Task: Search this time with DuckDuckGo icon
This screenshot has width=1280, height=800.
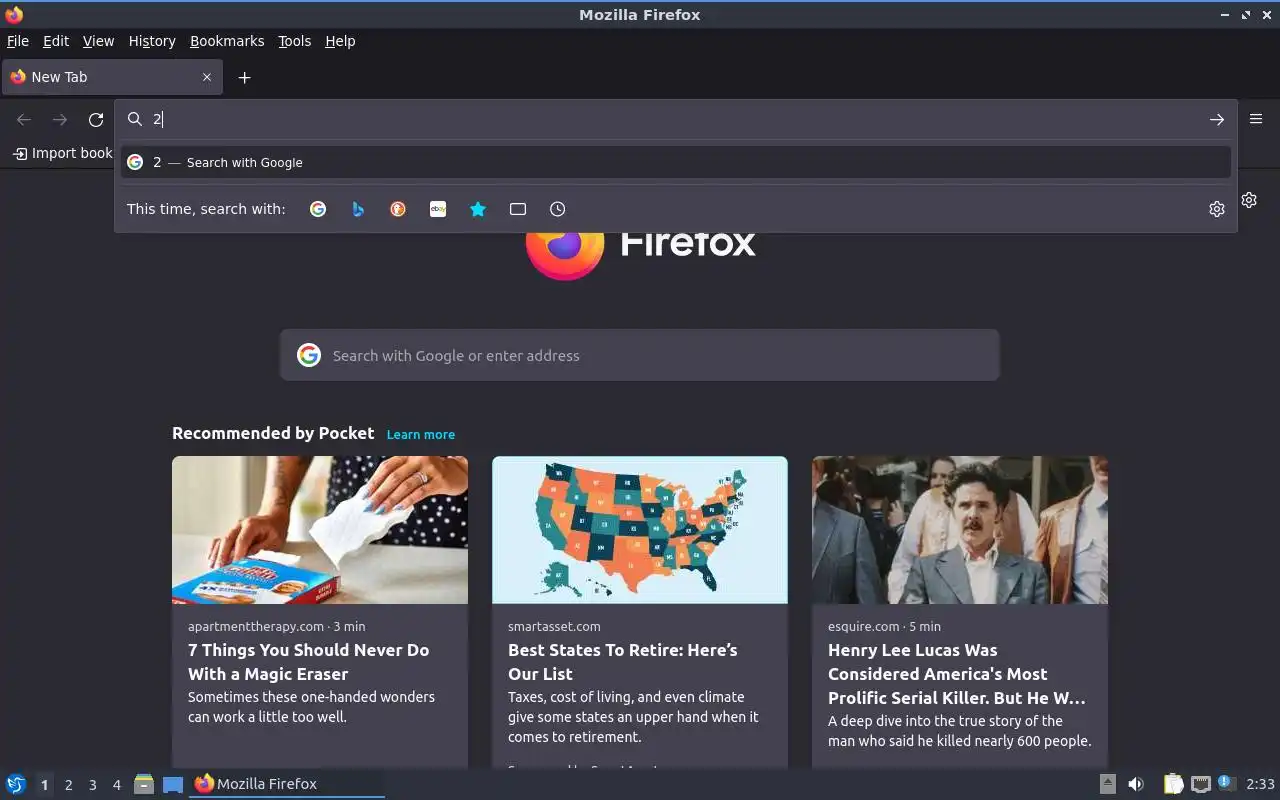Action: tap(398, 209)
